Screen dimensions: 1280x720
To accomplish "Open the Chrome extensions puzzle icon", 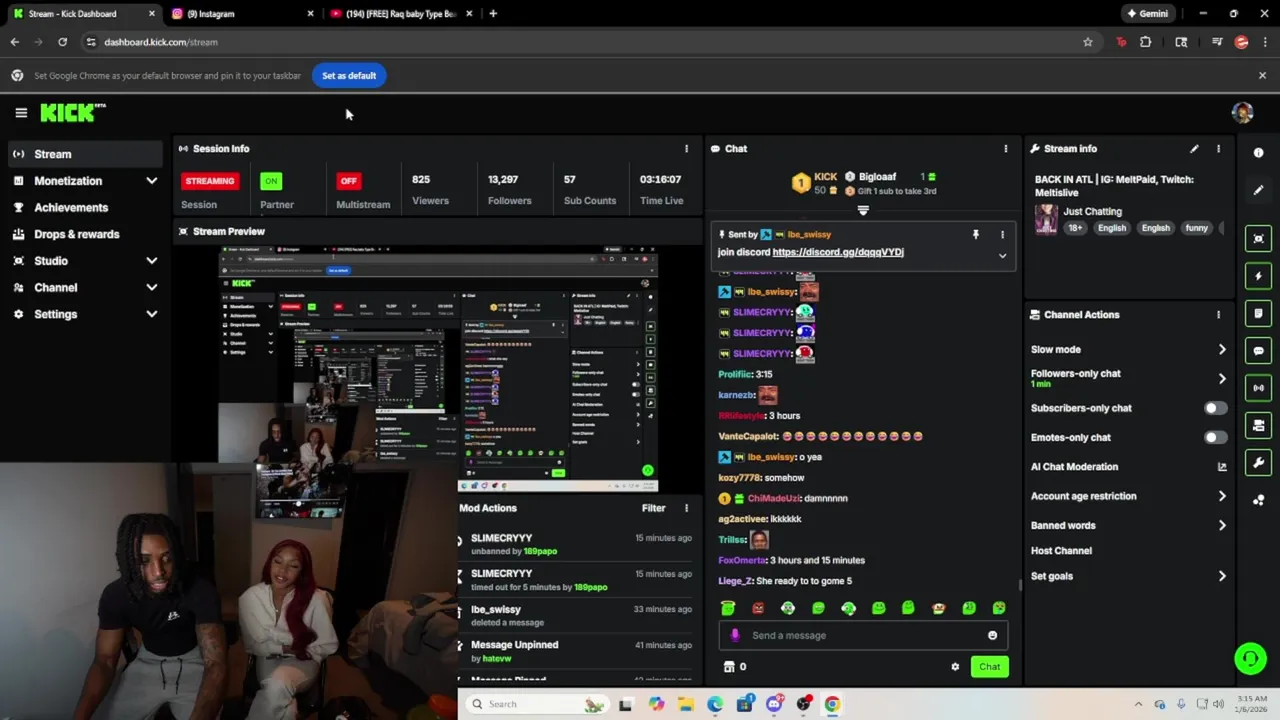I will click(x=1146, y=42).
